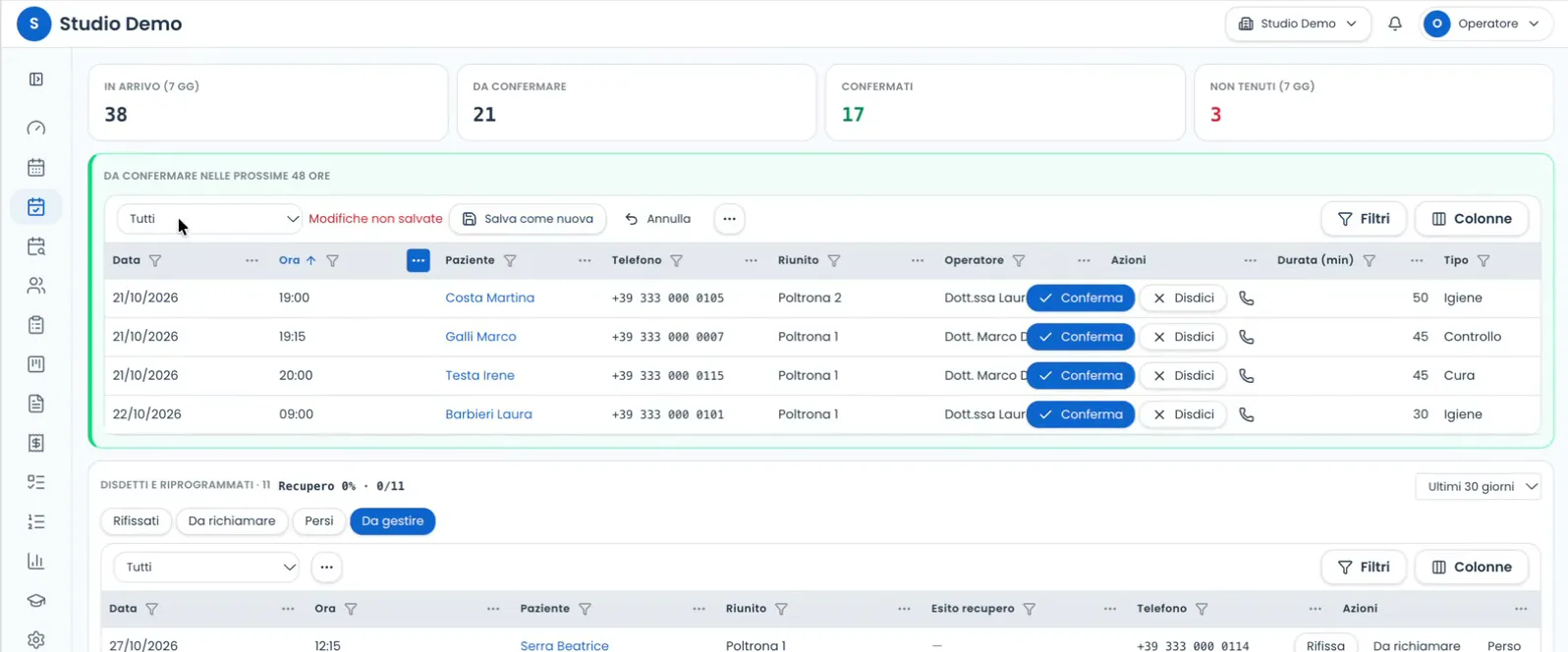Confirm Galli Marco's appointment

point(1081,337)
